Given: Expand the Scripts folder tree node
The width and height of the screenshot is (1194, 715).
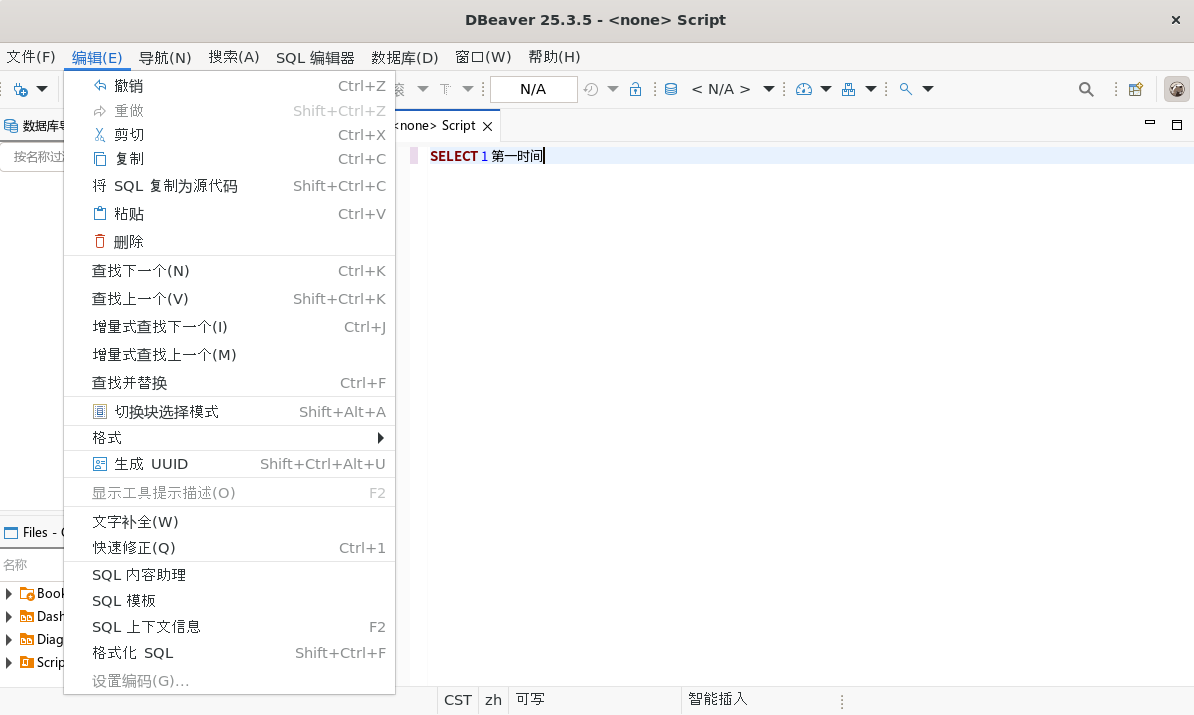Looking at the screenshot, I should pos(8,662).
